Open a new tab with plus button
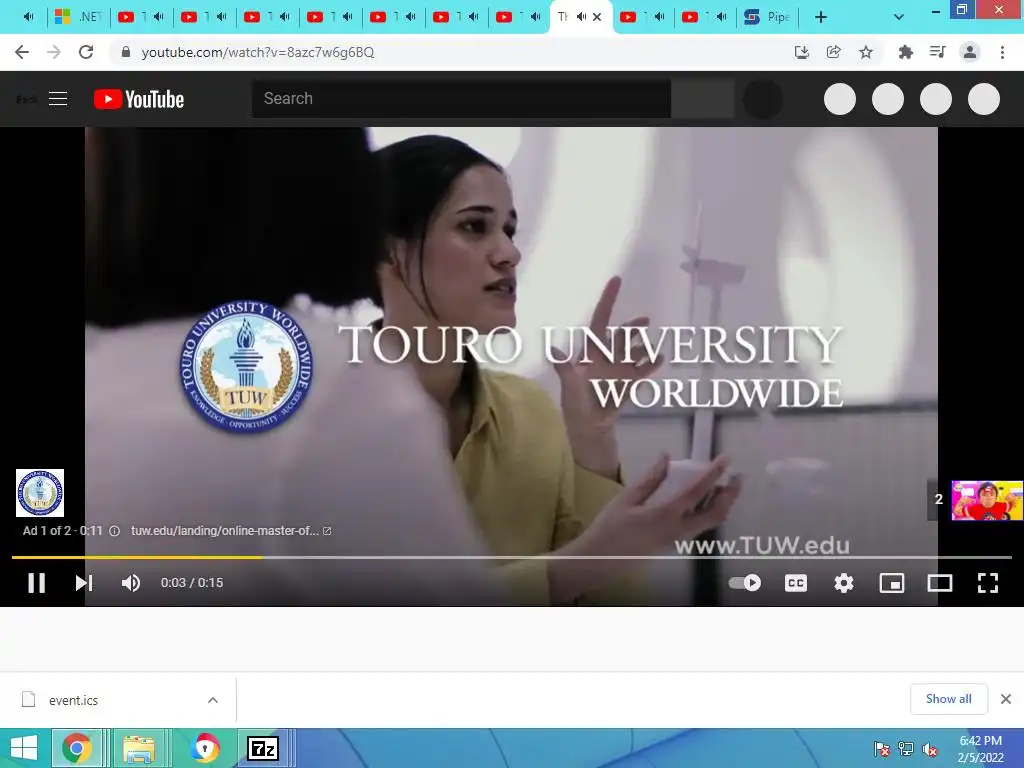Image resolution: width=1024 pixels, height=768 pixels. coord(821,17)
